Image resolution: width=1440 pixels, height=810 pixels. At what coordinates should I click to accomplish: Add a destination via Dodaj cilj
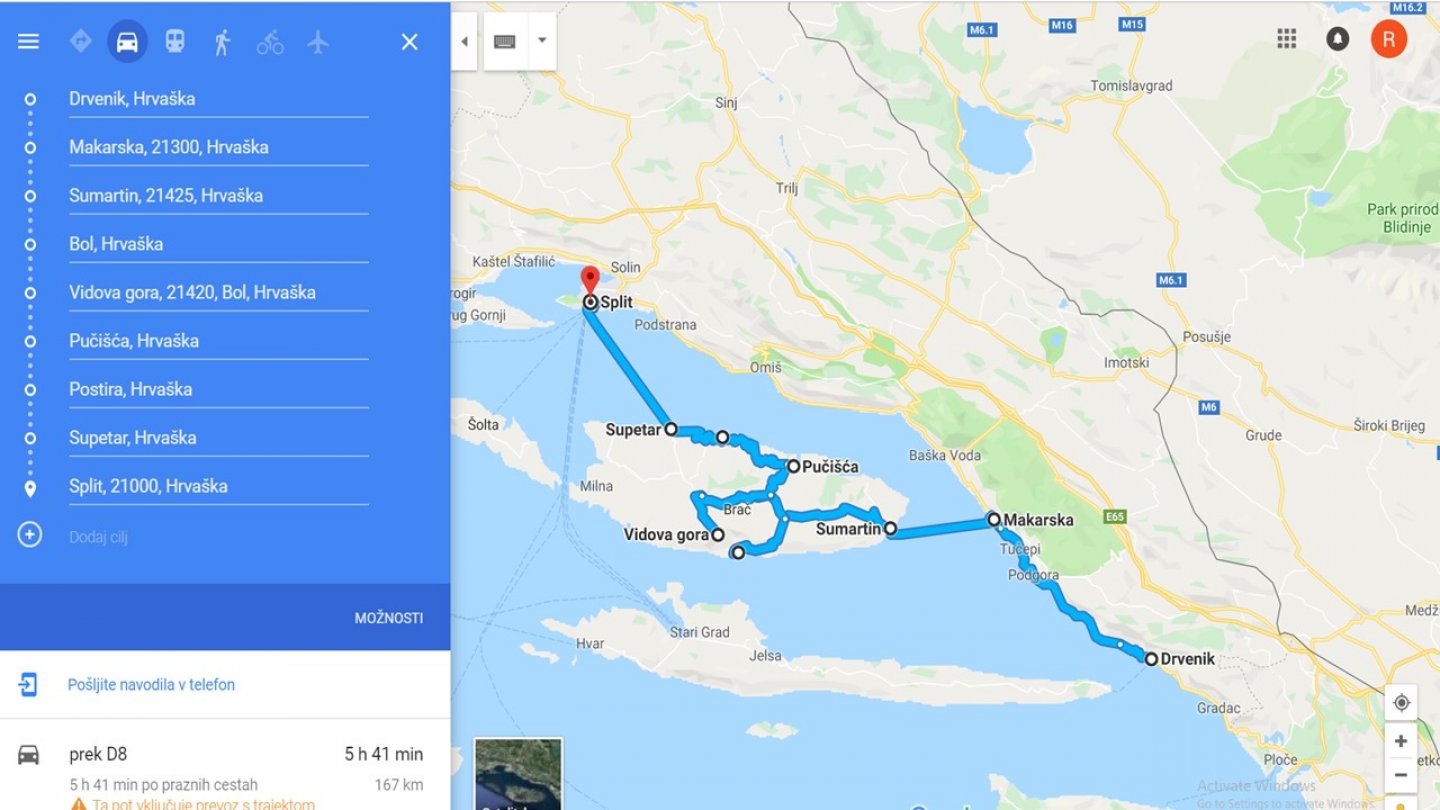point(98,537)
